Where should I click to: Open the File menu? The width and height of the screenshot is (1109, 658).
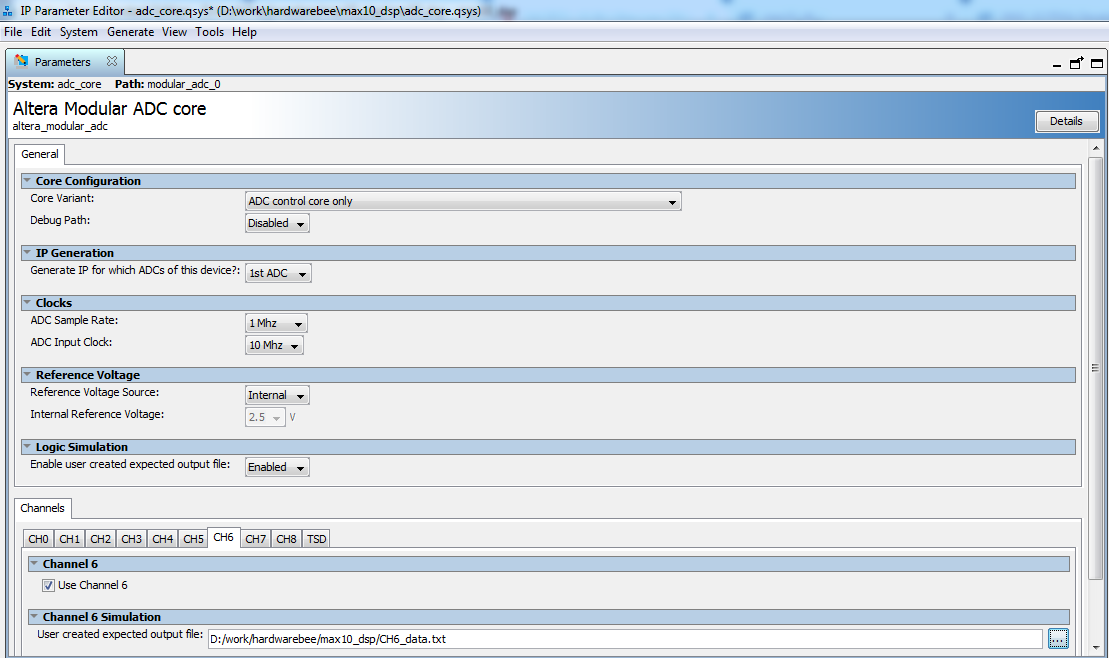pos(13,32)
